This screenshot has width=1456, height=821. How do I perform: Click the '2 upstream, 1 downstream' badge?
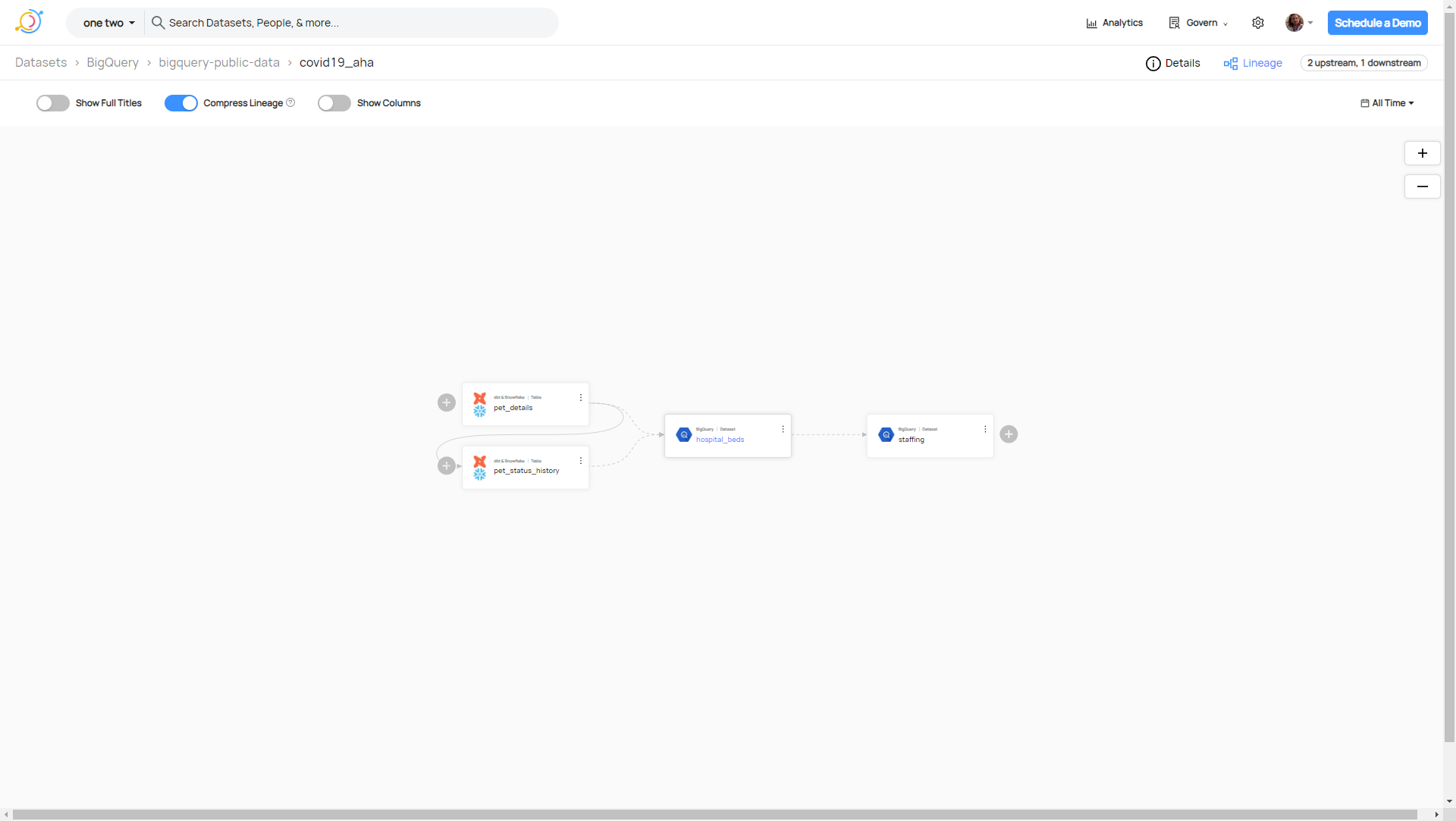point(1363,63)
